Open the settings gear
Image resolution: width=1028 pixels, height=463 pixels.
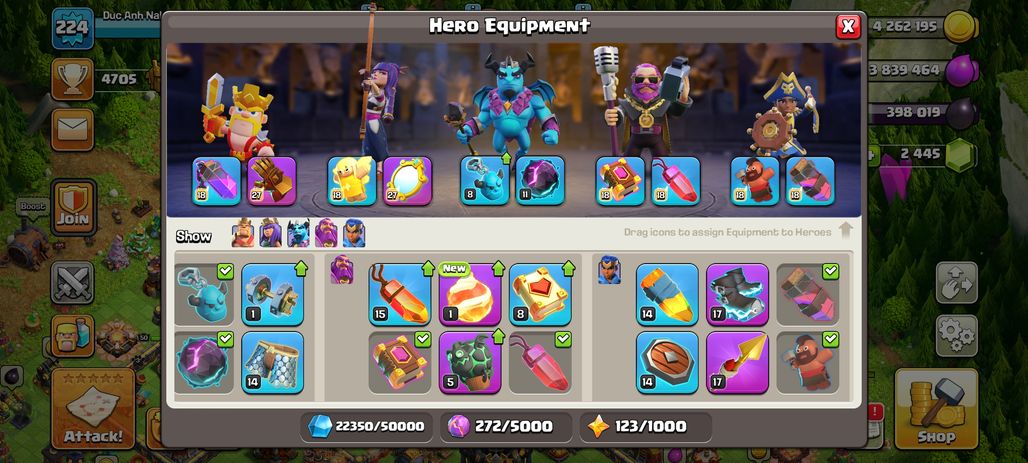coord(957,336)
